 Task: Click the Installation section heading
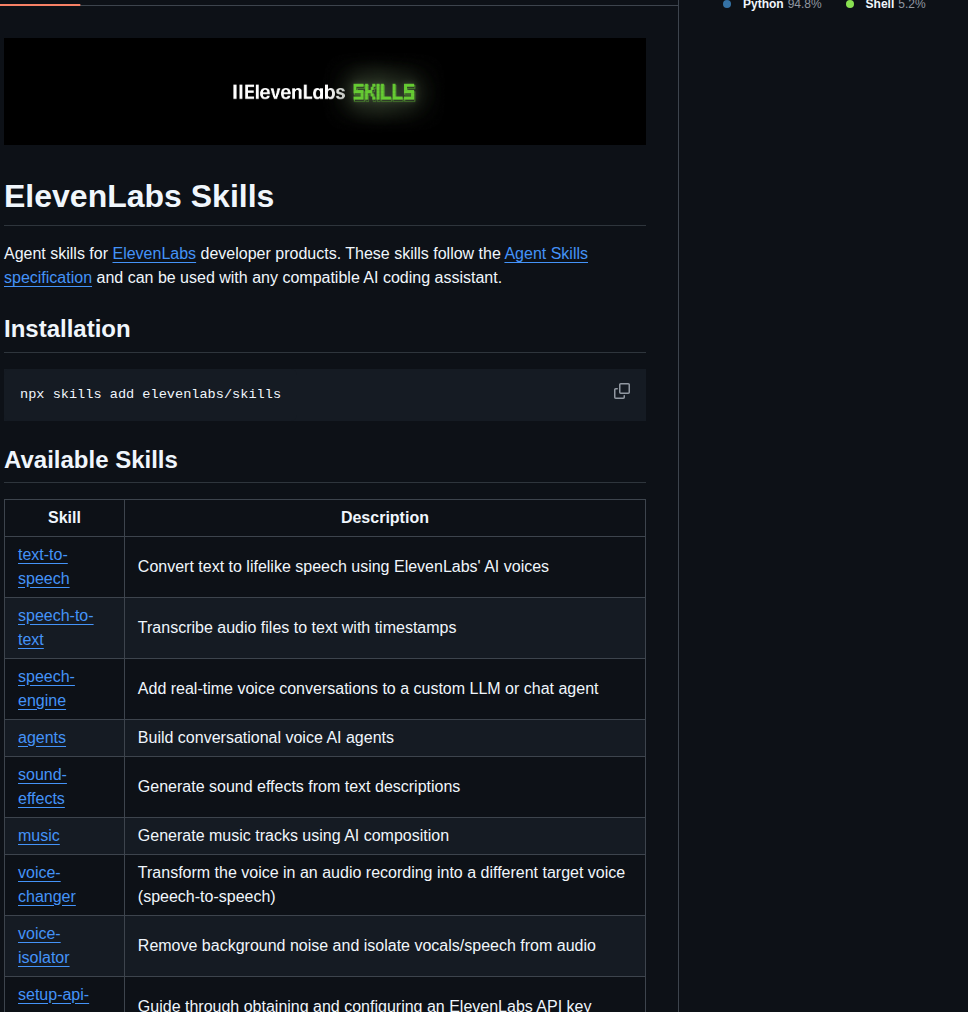pos(67,329)
